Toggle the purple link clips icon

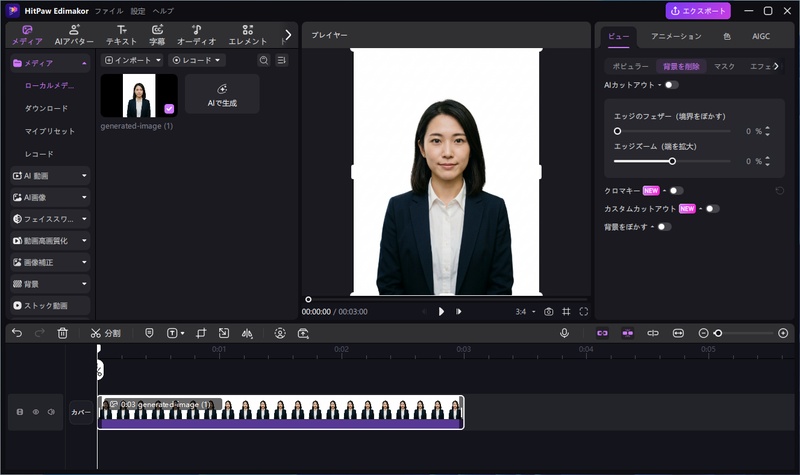pyautogui.click(x=603, y=333)
